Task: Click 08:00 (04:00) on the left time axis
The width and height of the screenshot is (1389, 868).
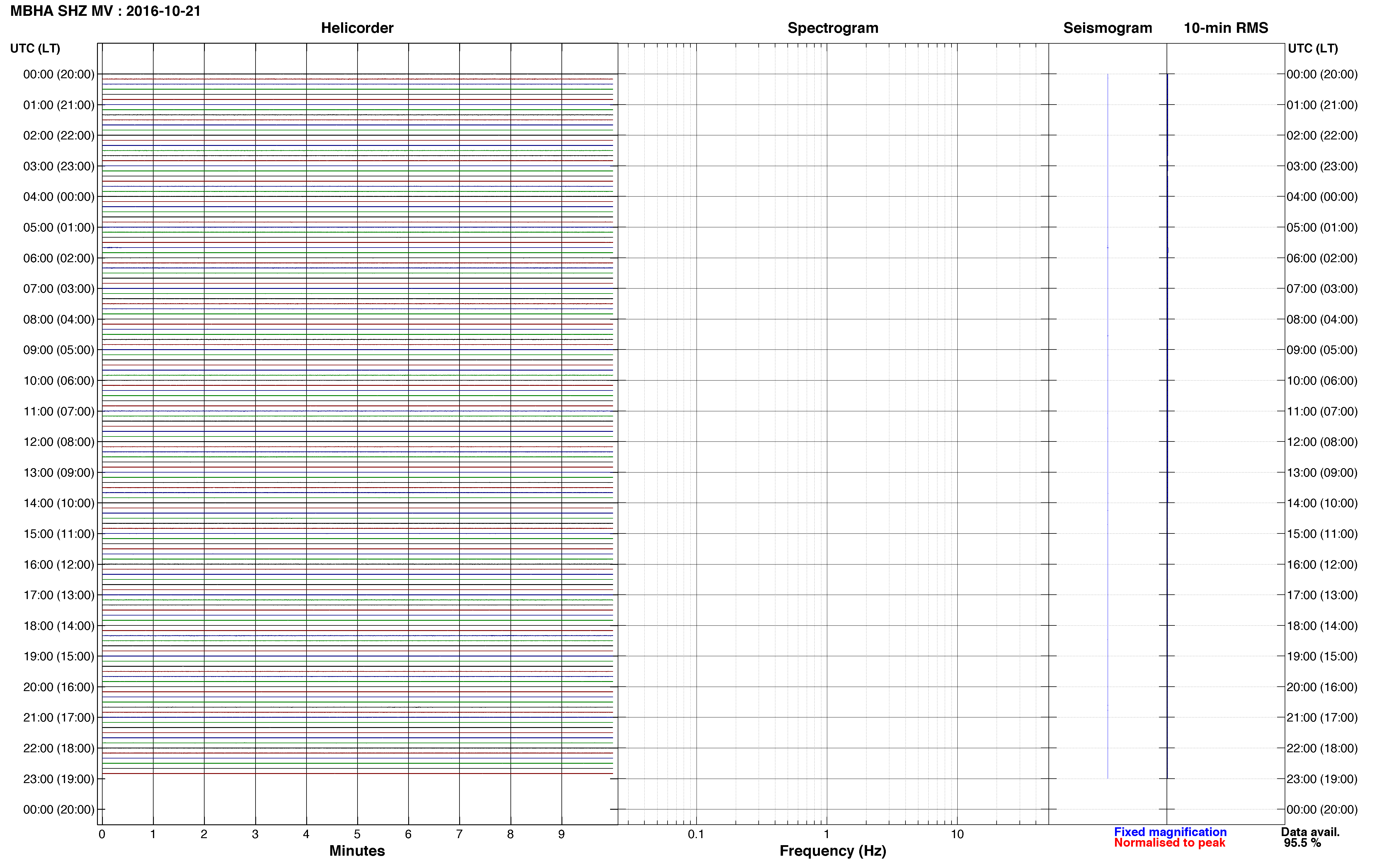Action: (59, 319)
